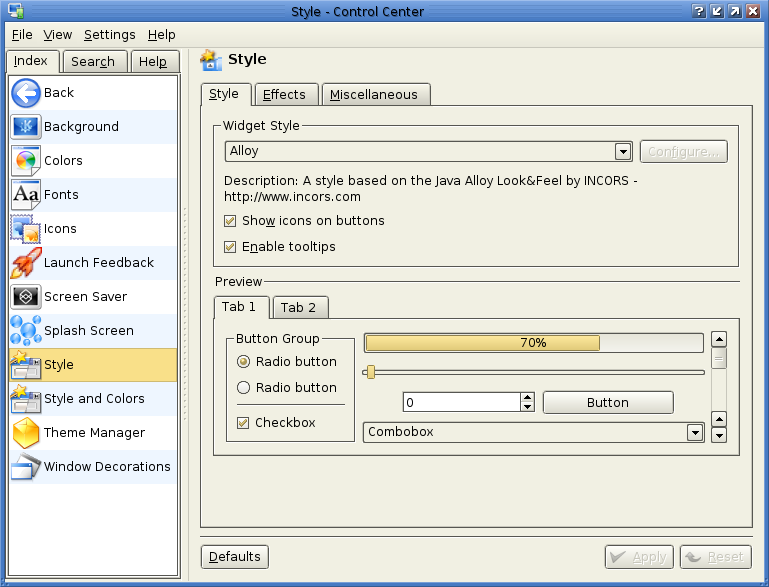The image size is (769, 587).
Task: Click the Configure... button
Action: click(x=684, y=152)
